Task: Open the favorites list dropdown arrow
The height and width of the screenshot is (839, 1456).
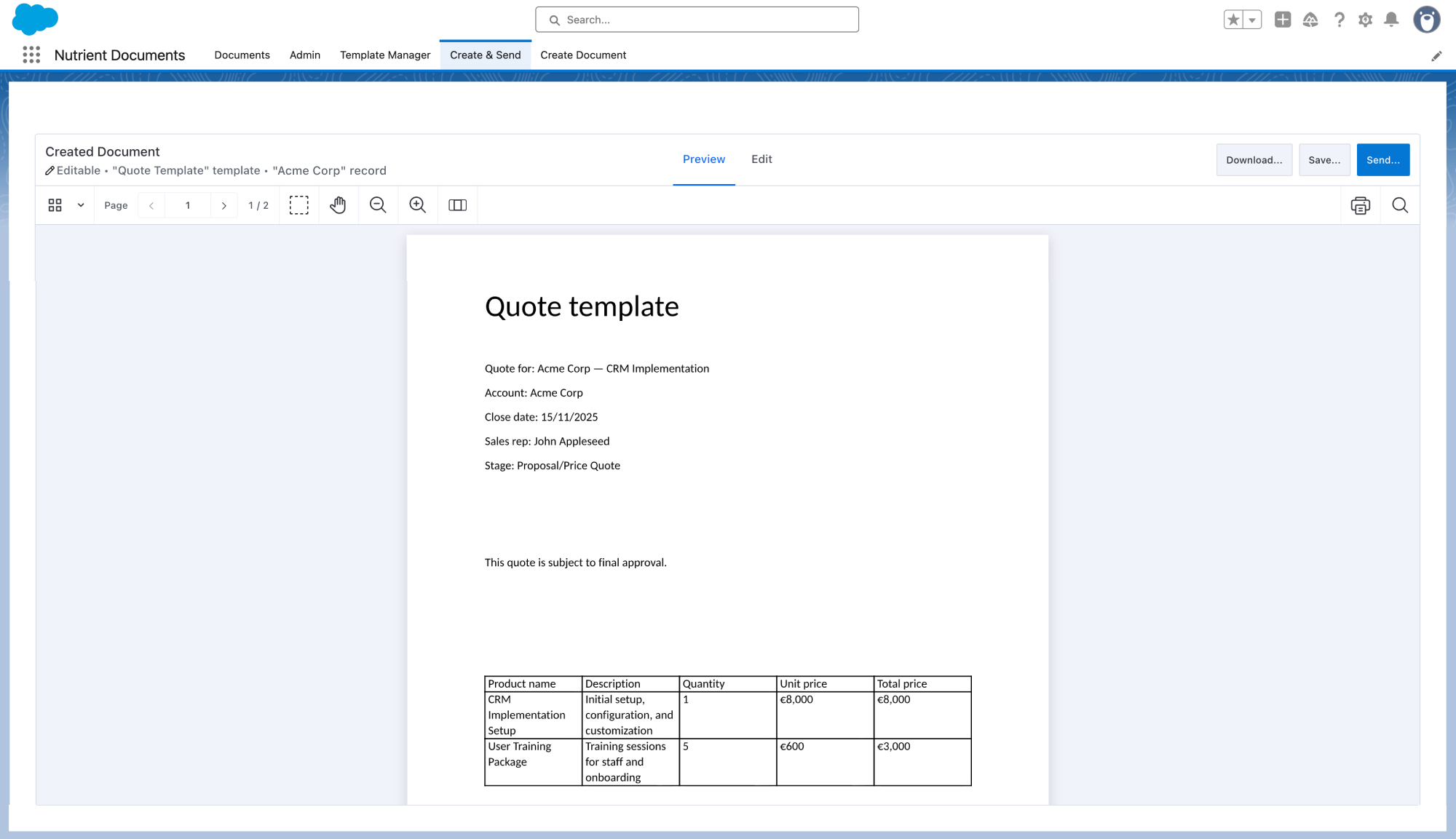Action: tap(1251, 20)
